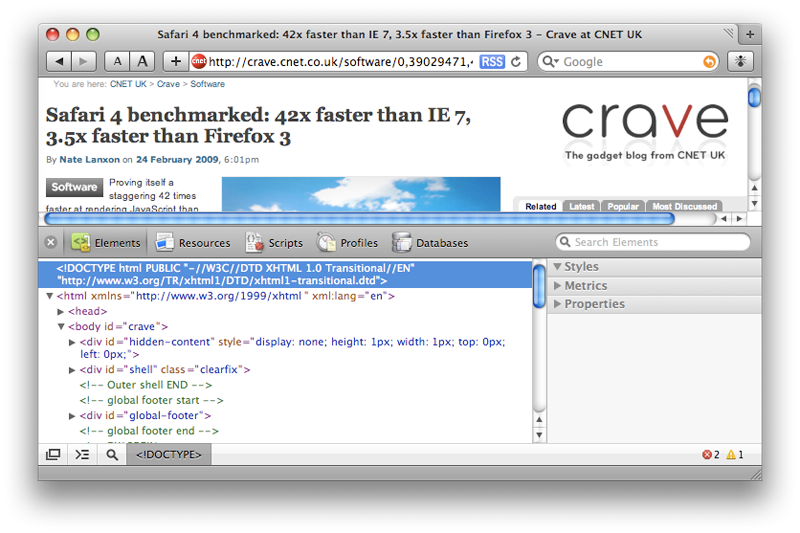Image resolution: width=800 pixels, height=533 pixels.
Task: Open the Crave breadcrumb link
Action: [x=168, y=84]
